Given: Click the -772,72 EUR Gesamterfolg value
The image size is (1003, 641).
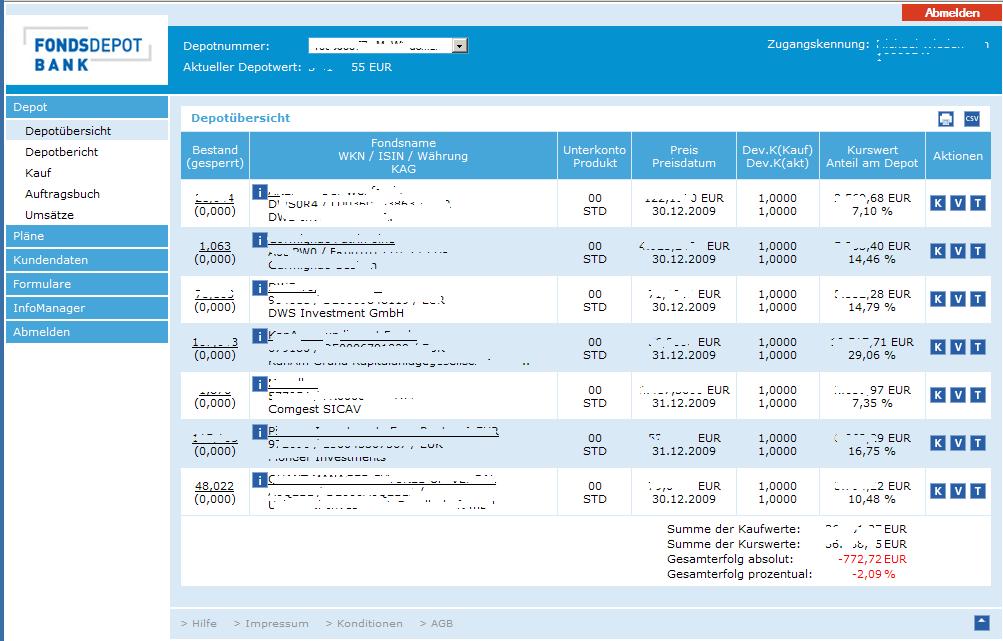Looking at the screenshot, I should click(x=872, y=559).
